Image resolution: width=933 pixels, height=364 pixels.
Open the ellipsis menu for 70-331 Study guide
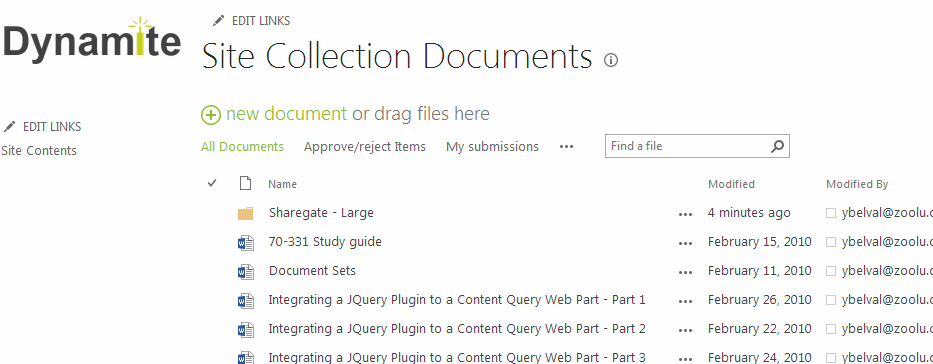coord(685,243)
